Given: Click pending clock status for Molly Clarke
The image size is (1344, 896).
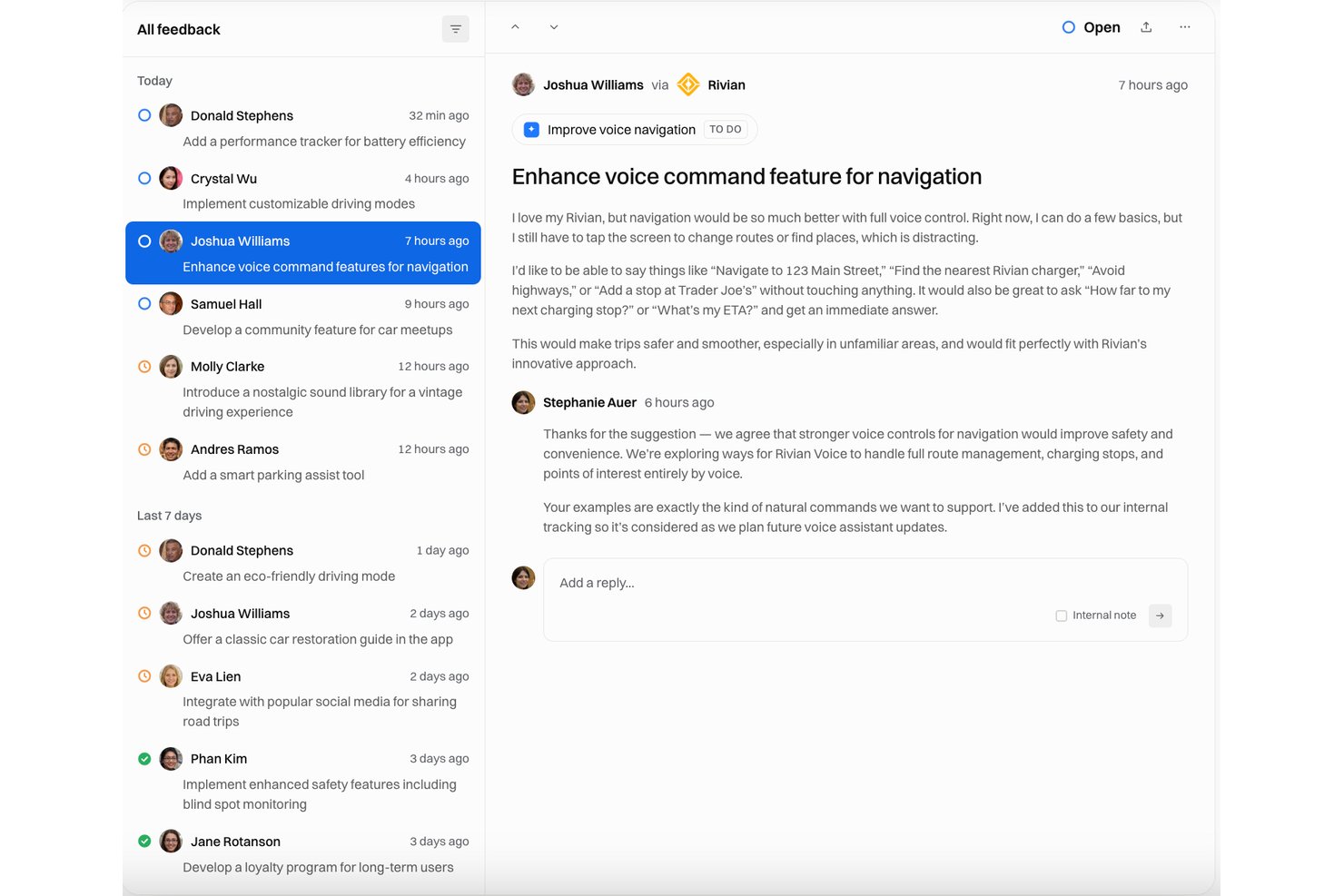Looking at the screenshot, I should click(x=144, y=367).
